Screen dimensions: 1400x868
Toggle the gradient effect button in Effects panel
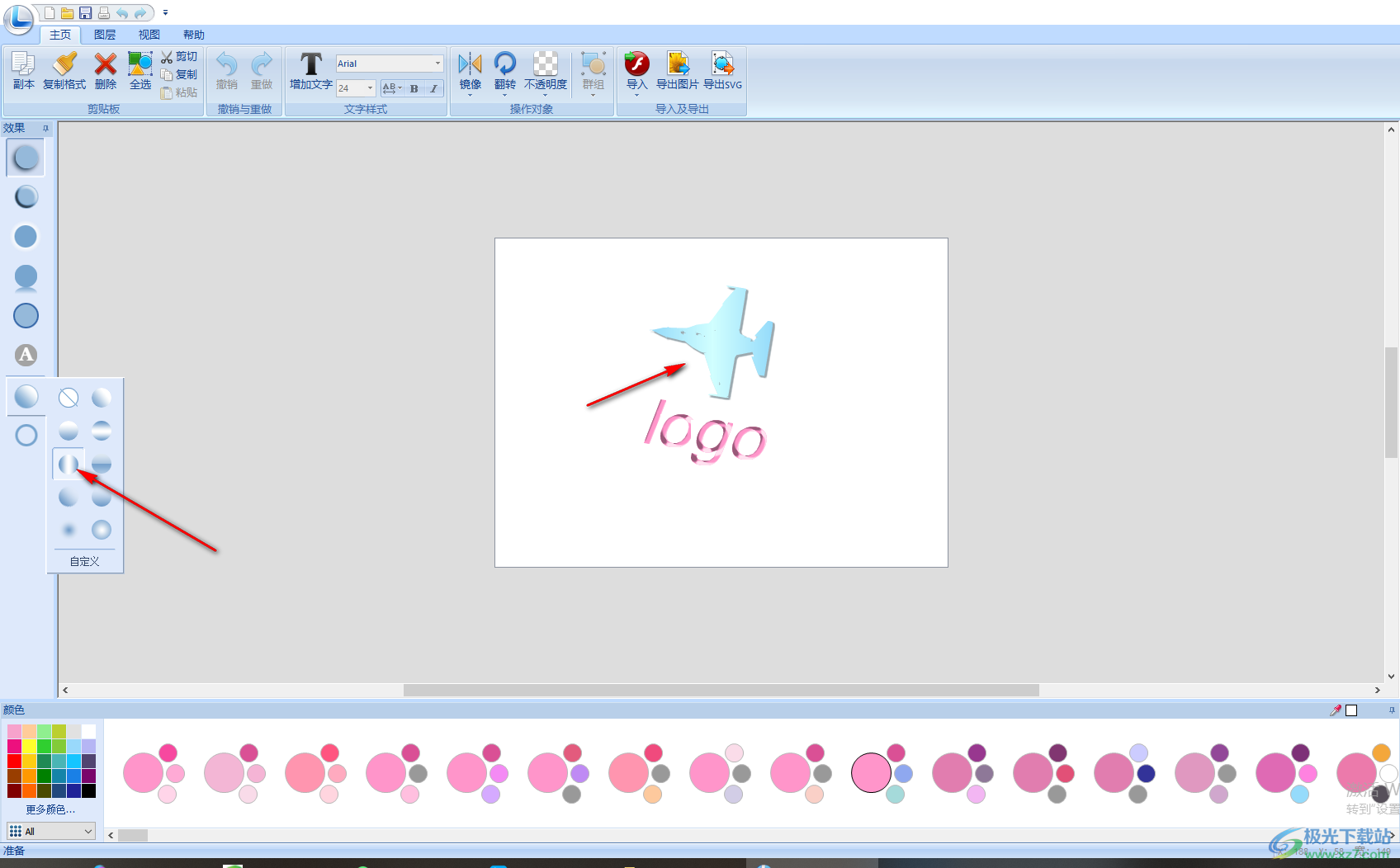pyautogui.click(x=26, y=397)
